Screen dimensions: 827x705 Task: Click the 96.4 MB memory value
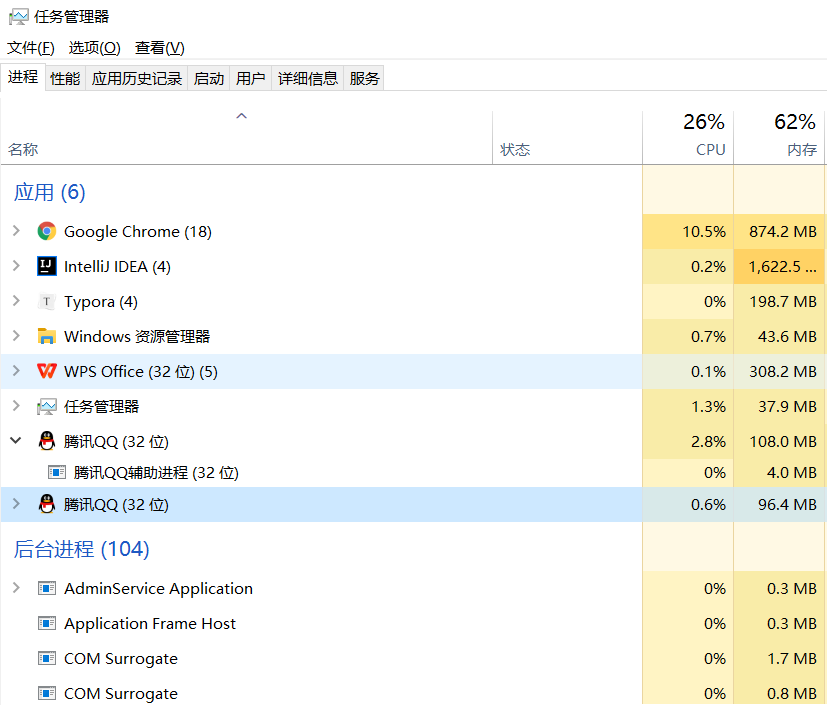(787, 505)
